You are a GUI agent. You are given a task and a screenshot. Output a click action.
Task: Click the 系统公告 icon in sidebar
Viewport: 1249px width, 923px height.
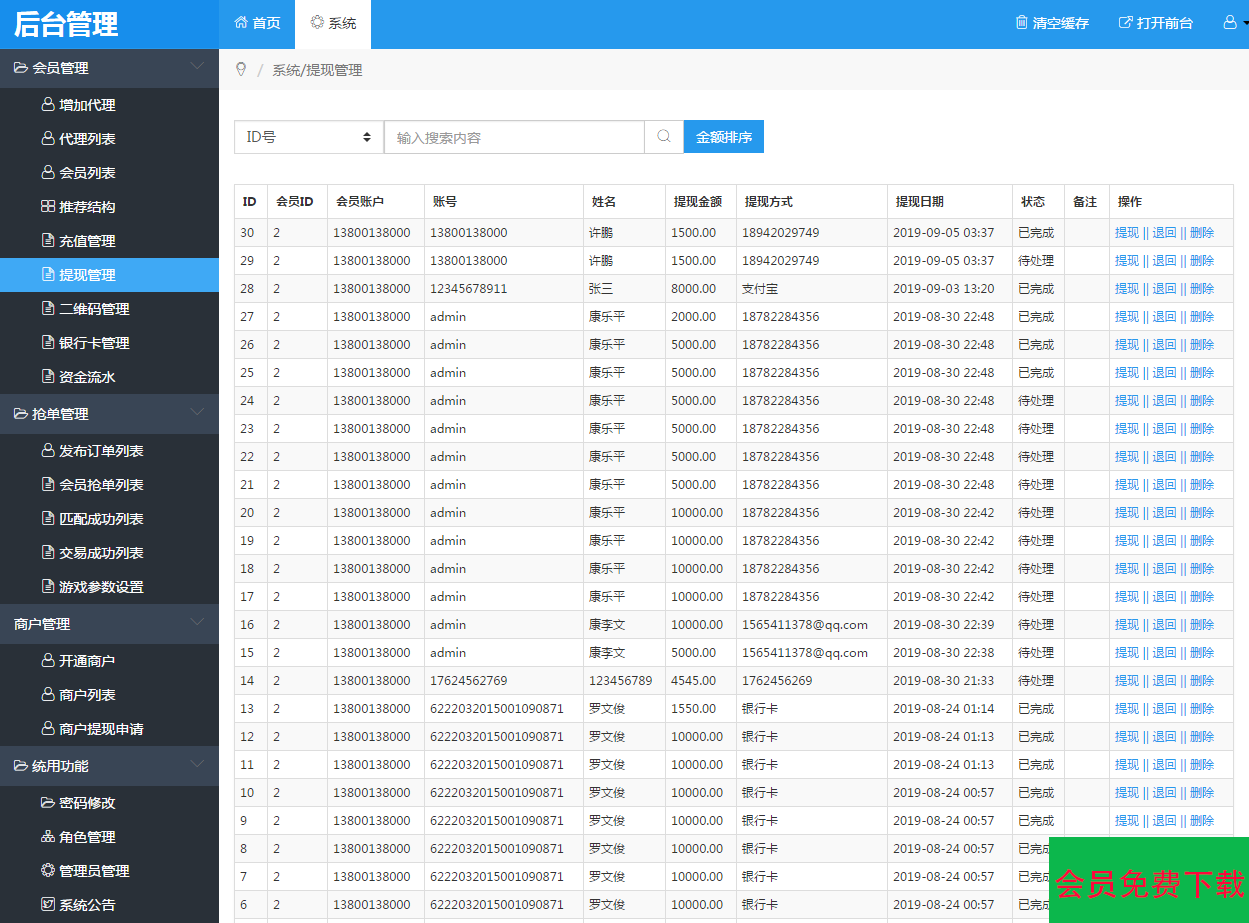pos(47,905)
